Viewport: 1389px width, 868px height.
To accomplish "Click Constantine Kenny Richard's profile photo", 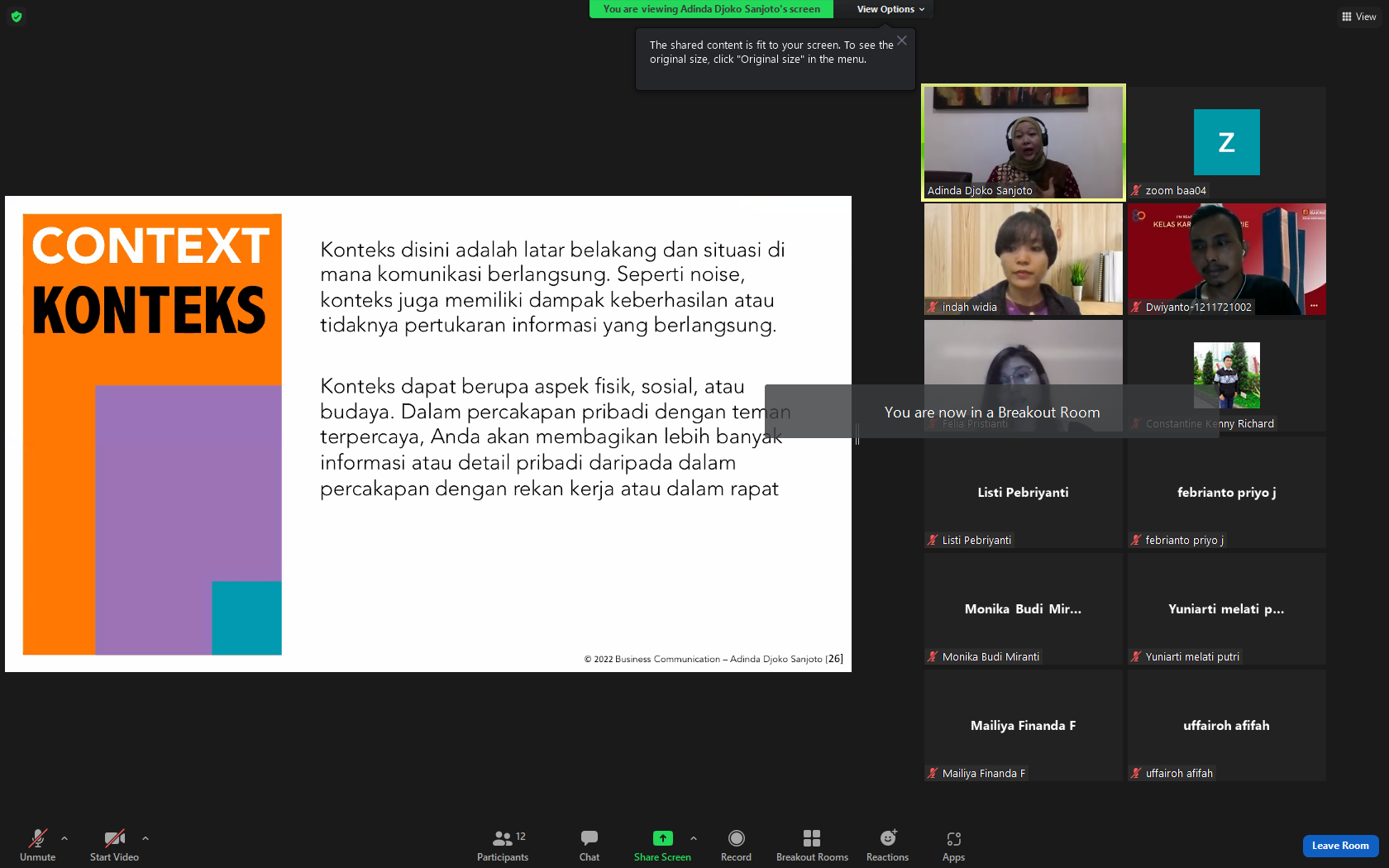I will (1227, 375).
